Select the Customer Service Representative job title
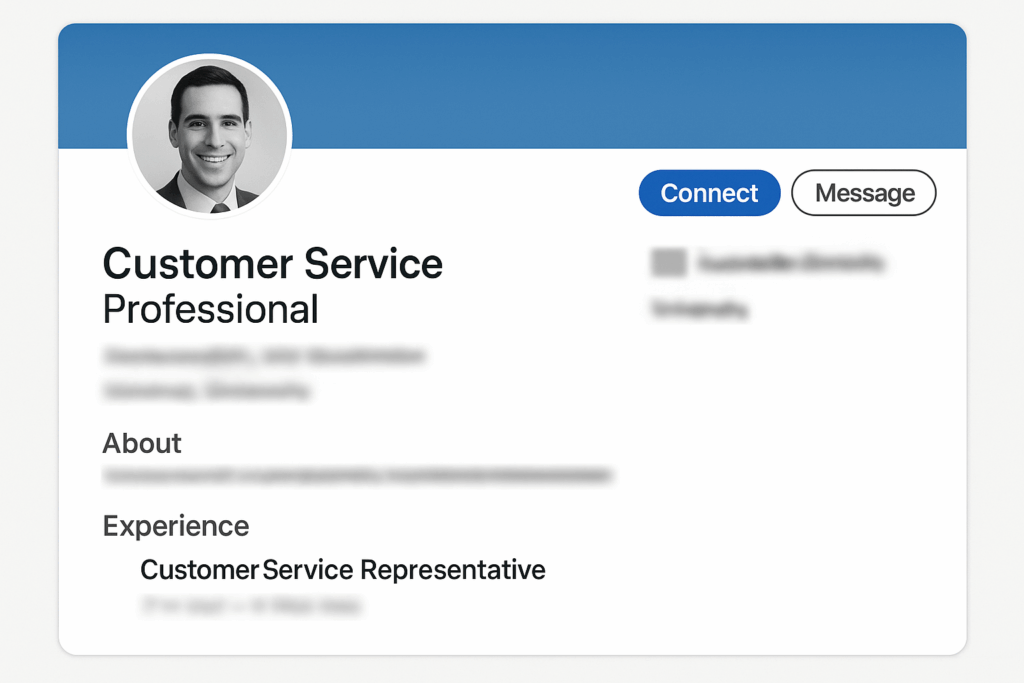 click(342, 570)
